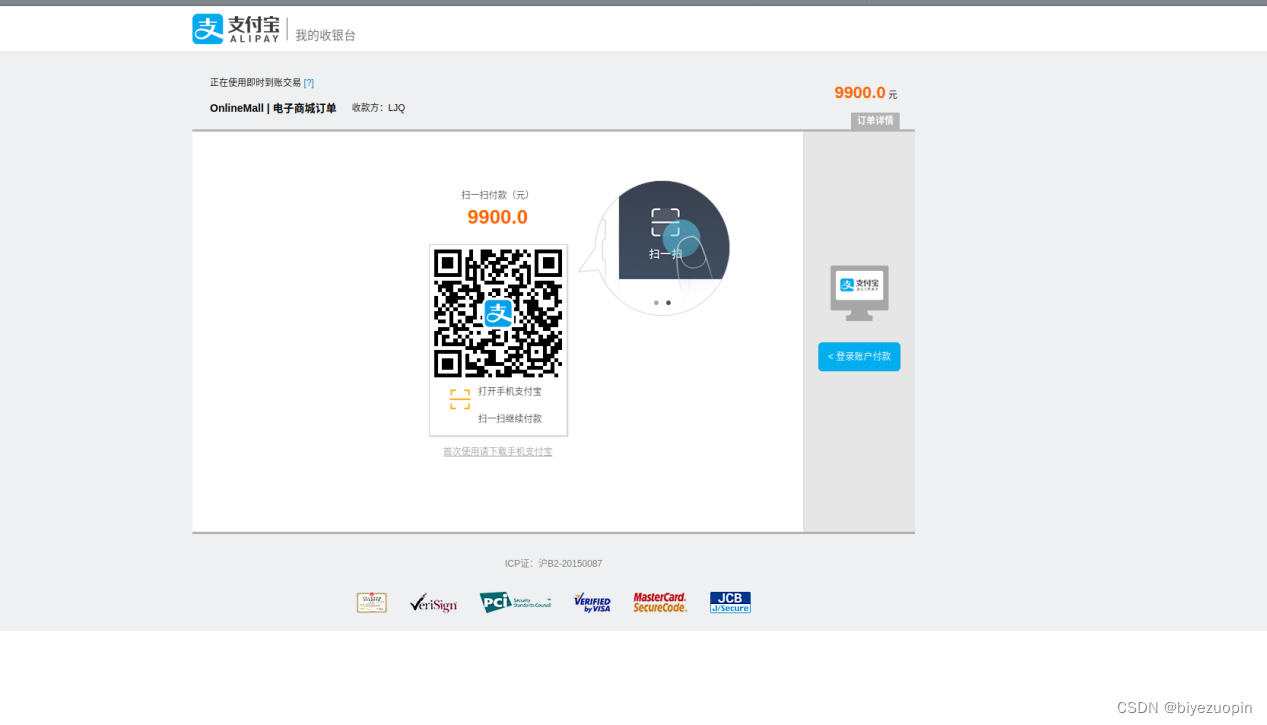Open the [?] help link
This screenshot has width=1267, height=725.
pyautogui.click(x=309, y=83)
